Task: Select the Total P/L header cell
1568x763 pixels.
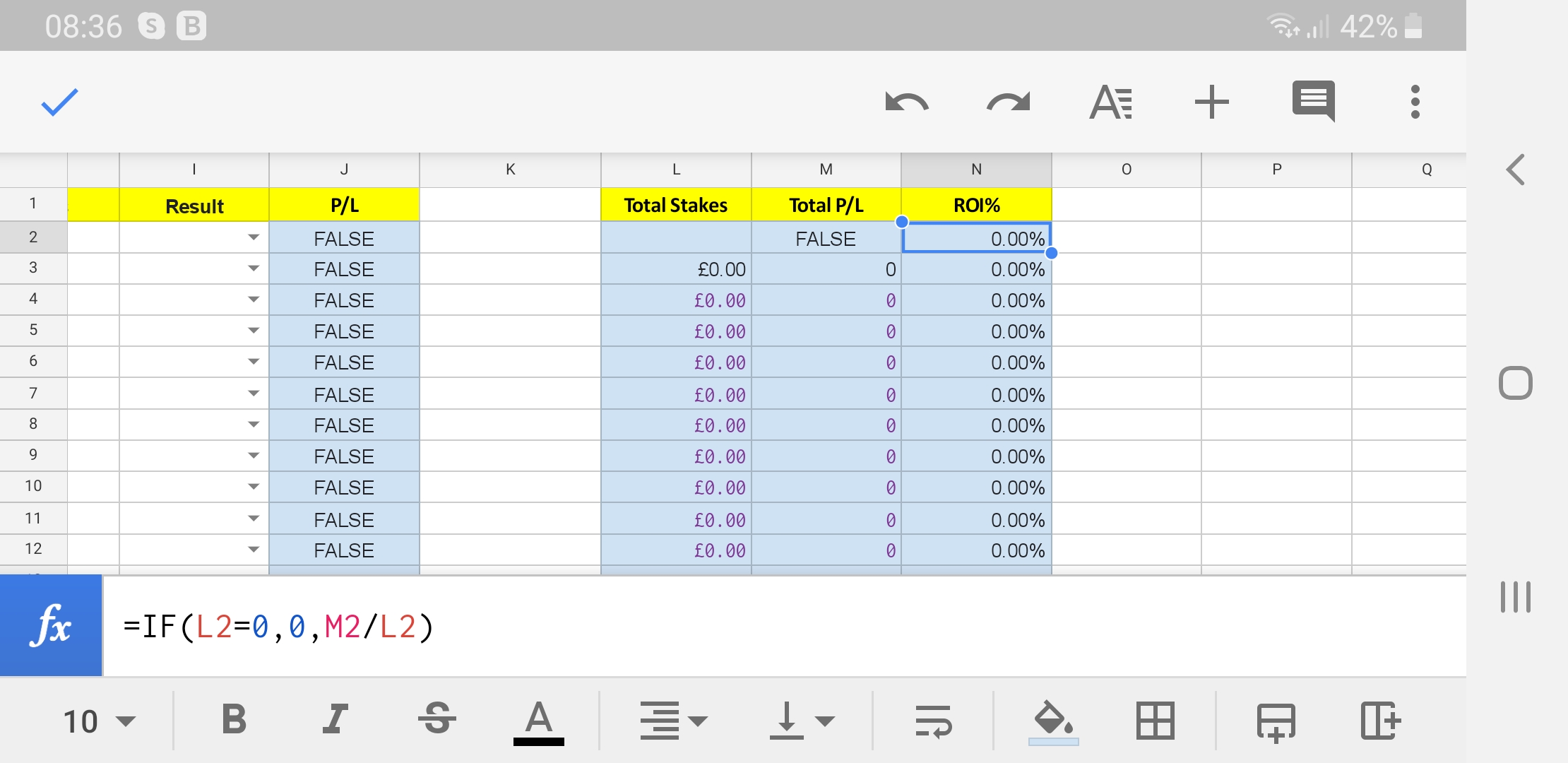Action: pos(826,205)
